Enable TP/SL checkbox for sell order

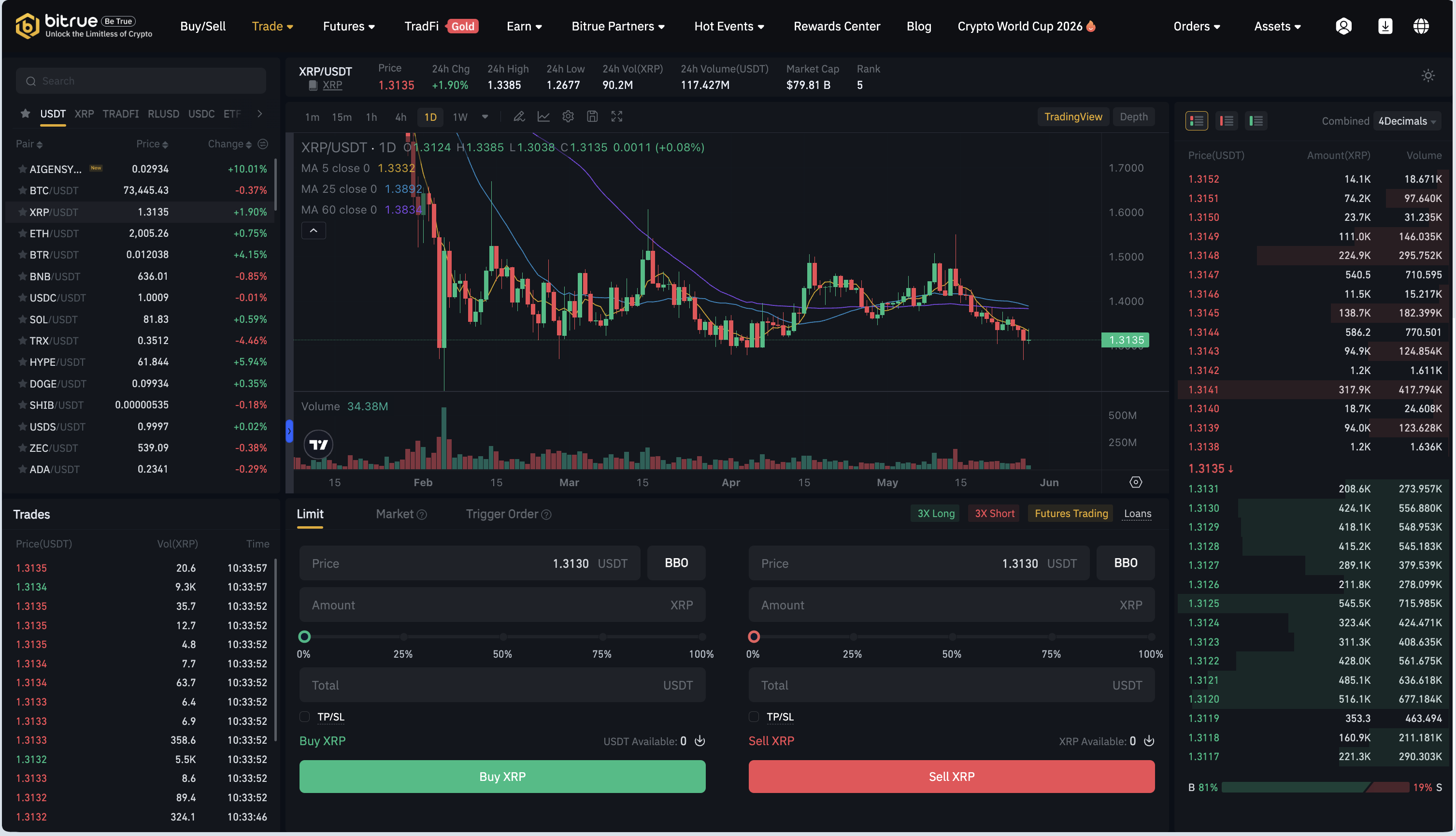[x=754, y=717]
